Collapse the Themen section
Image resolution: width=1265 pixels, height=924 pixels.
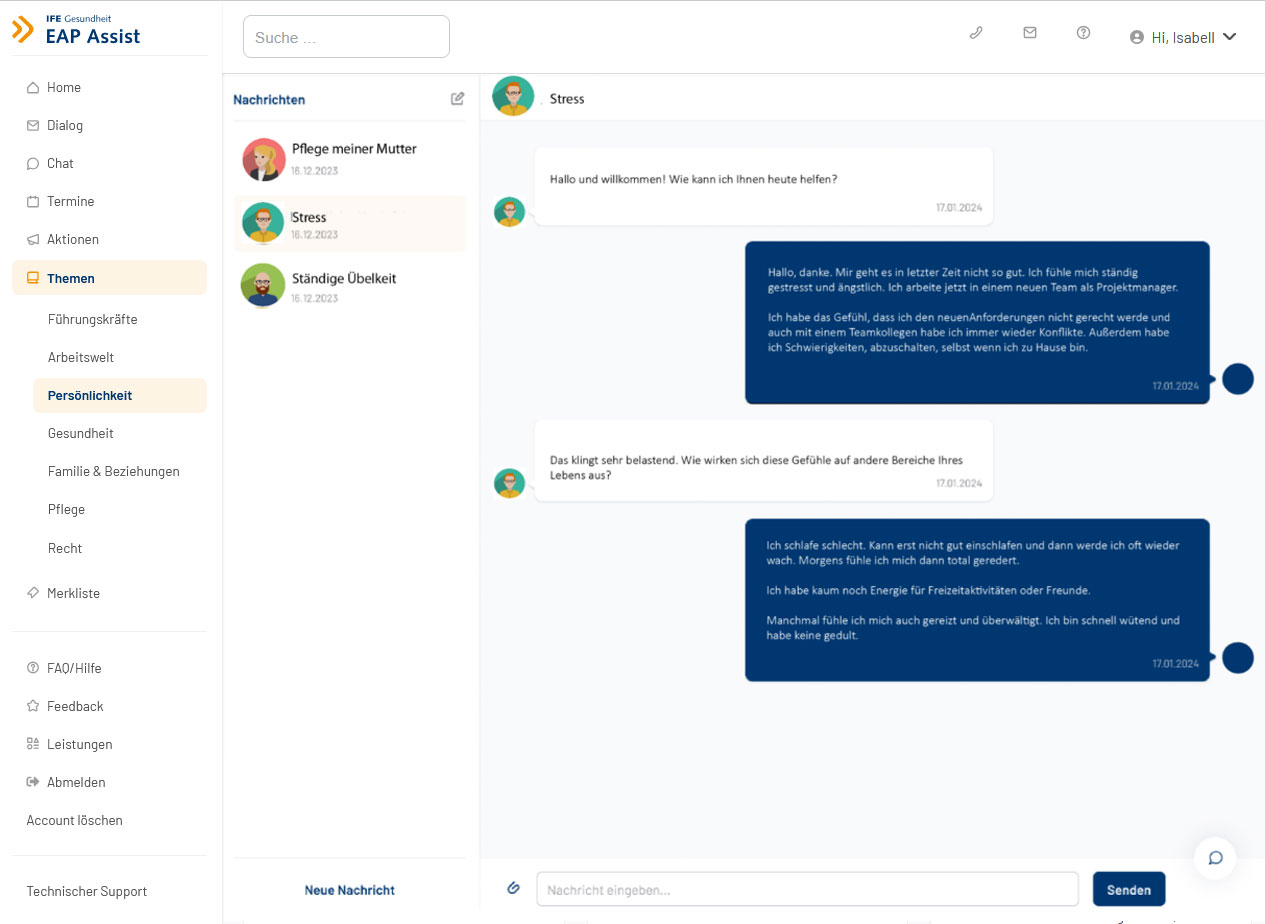(70, 277)
